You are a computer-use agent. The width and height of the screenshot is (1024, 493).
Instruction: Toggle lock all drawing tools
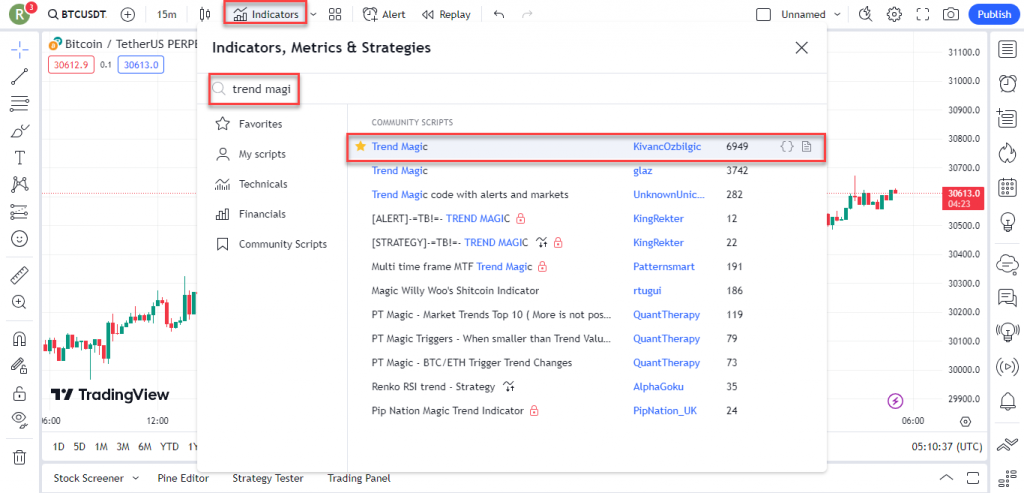(20, 393)
